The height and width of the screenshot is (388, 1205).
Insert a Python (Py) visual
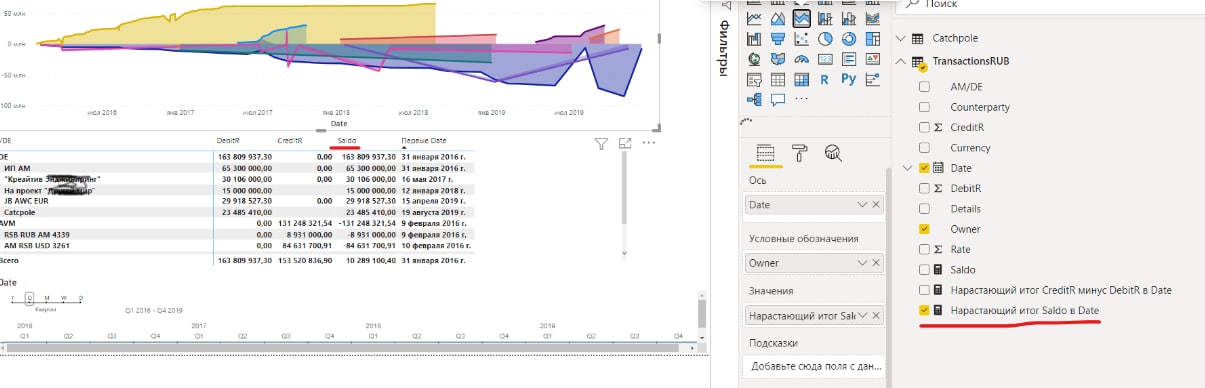(849, 80)
